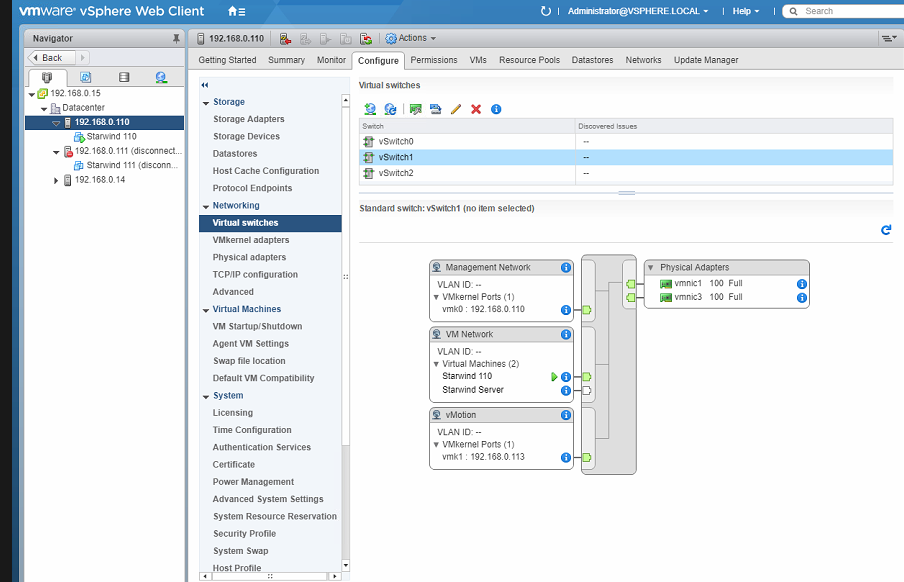Screen dimensions: 904x582
Task: Collapse Virtual Machines (2) list in VM Network
Action: [436, 364]
